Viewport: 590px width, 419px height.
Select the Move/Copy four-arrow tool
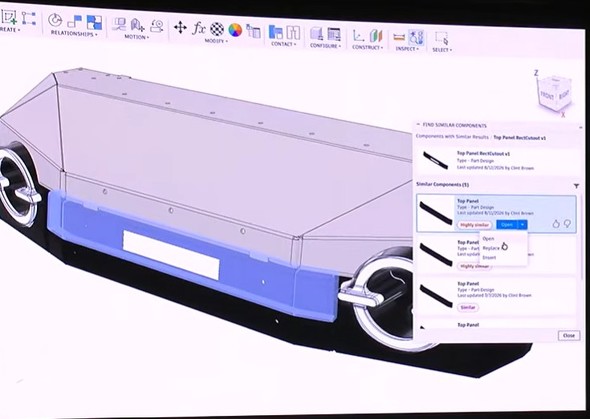click(181, 28)
